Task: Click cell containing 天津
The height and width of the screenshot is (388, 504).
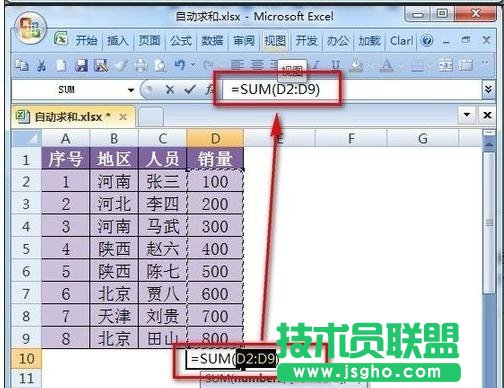Action: (114, 316)
